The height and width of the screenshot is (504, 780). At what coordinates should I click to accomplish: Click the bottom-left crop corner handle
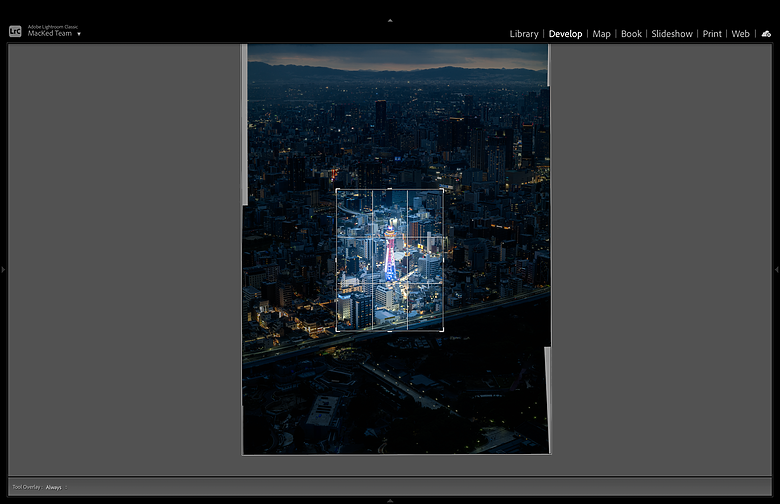[337, 330]
